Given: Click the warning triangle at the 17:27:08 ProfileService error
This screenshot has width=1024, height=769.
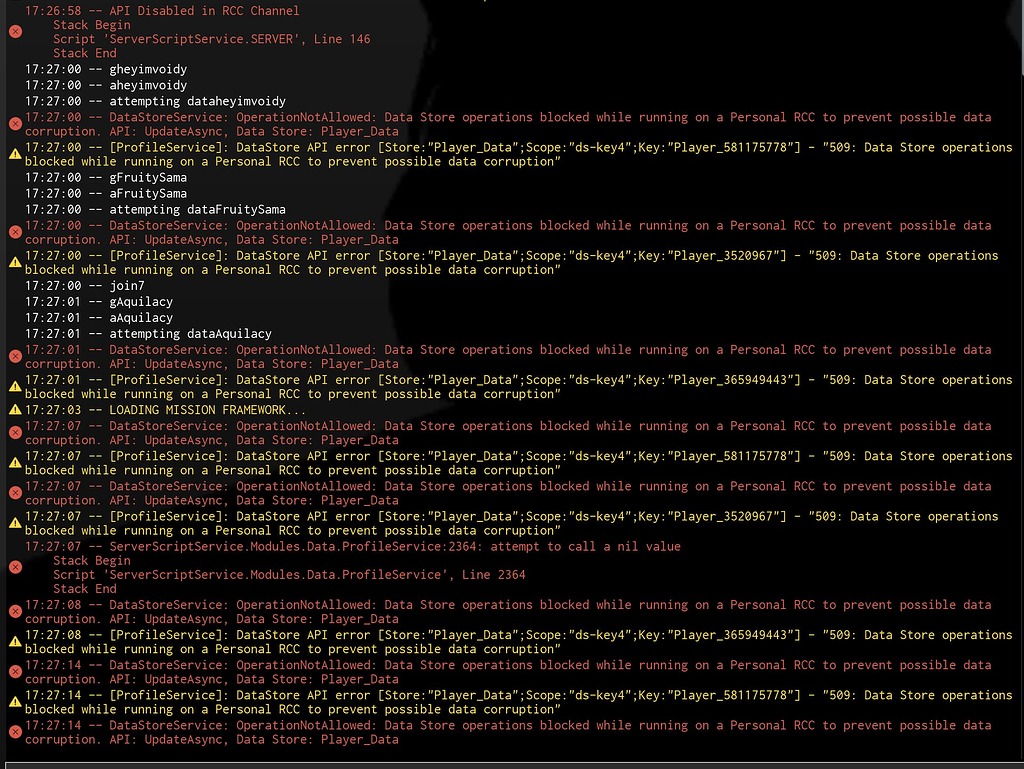Looking at the screenshot, I should (x=14, y=641).
